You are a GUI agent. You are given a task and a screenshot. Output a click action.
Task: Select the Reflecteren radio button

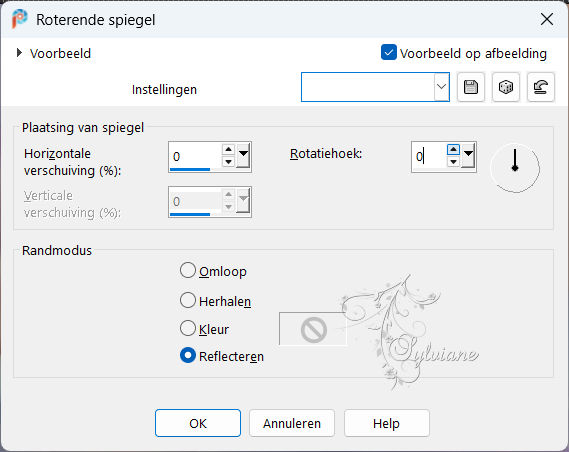pyautogui.click(x=188, y=356)
